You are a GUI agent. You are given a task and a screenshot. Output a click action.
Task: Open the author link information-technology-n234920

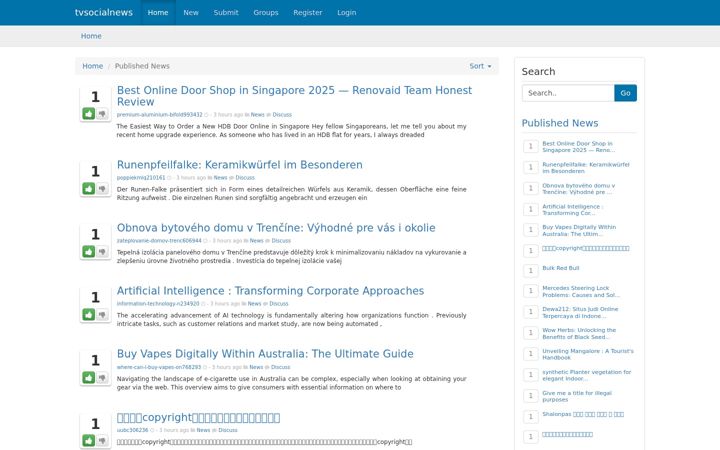pyautogui.click(x=158, y=304)
